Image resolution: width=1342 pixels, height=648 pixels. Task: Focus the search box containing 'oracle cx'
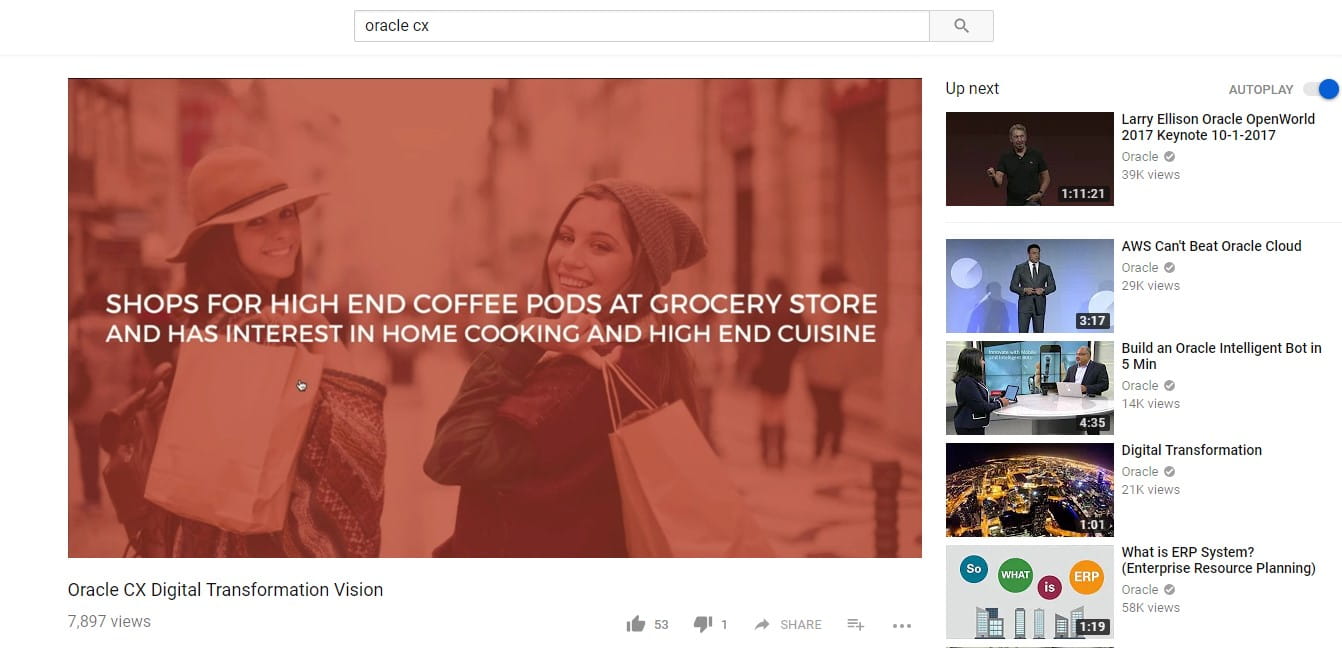pos(642,26)
